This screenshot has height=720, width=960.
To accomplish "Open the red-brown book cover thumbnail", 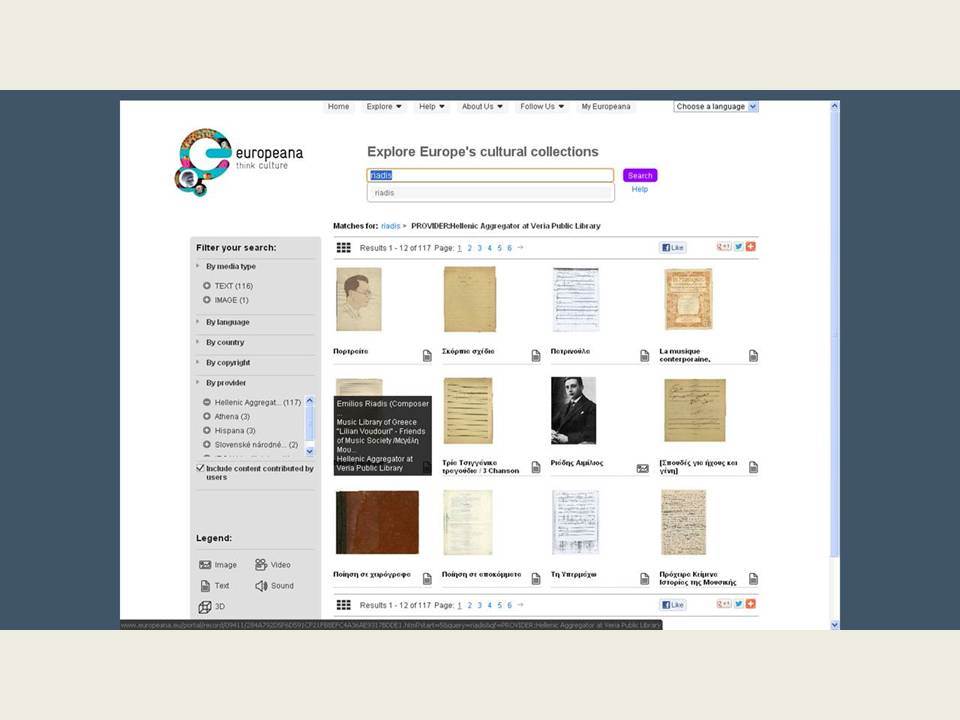I will pyautogui.click(x=378, y=522).
